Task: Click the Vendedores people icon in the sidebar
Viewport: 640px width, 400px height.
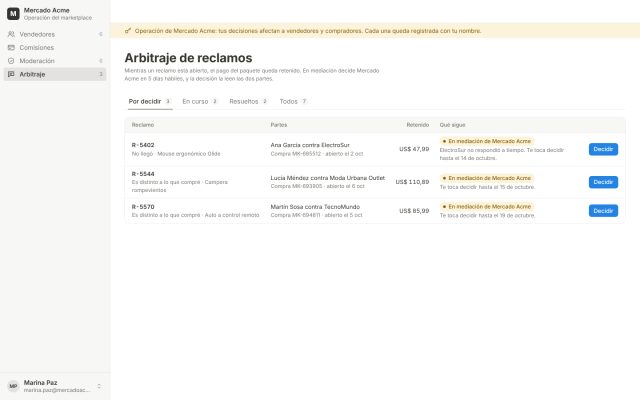Action: (11, 34)
